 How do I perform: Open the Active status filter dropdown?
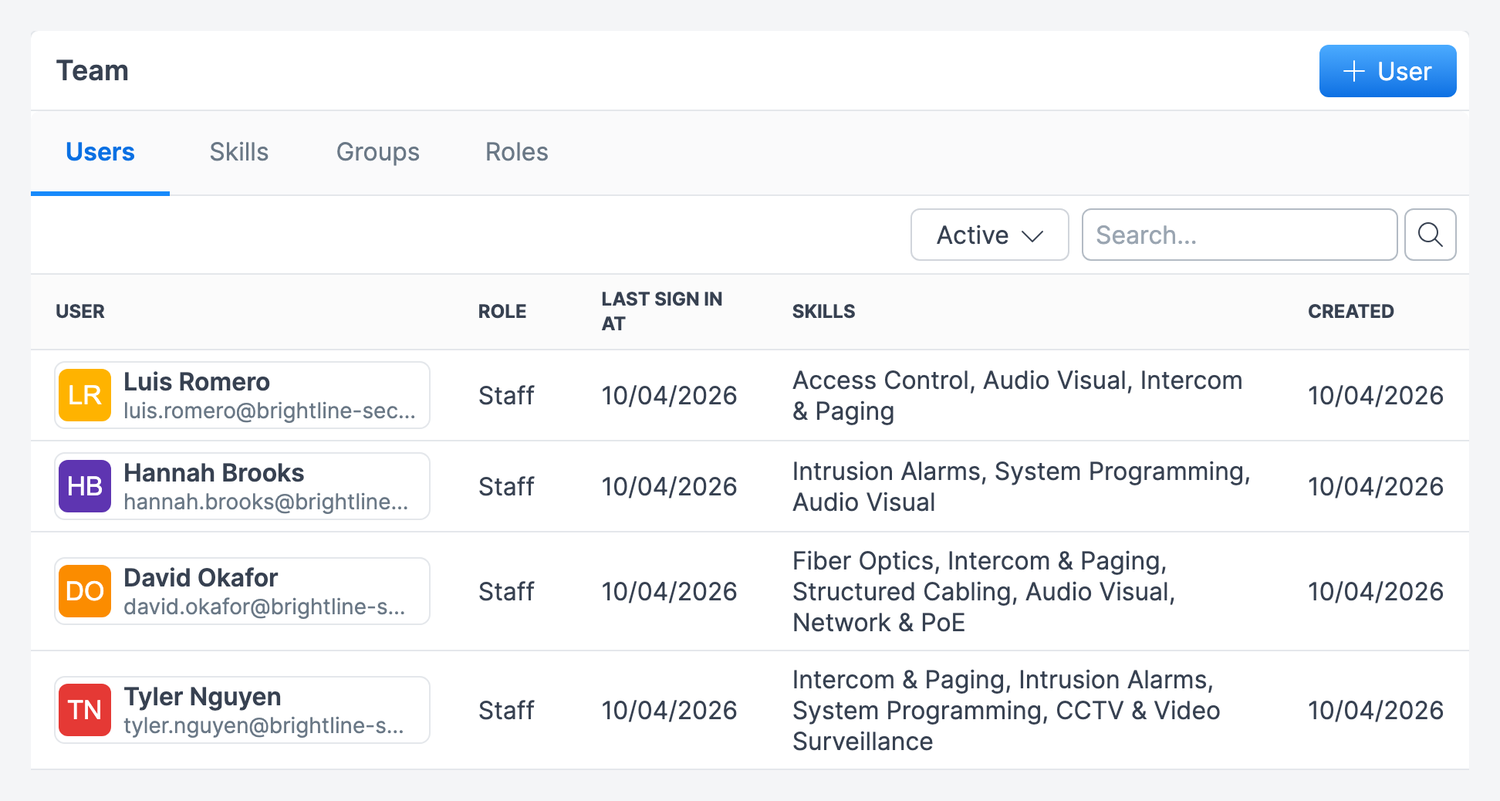click(x=990, y=235)
